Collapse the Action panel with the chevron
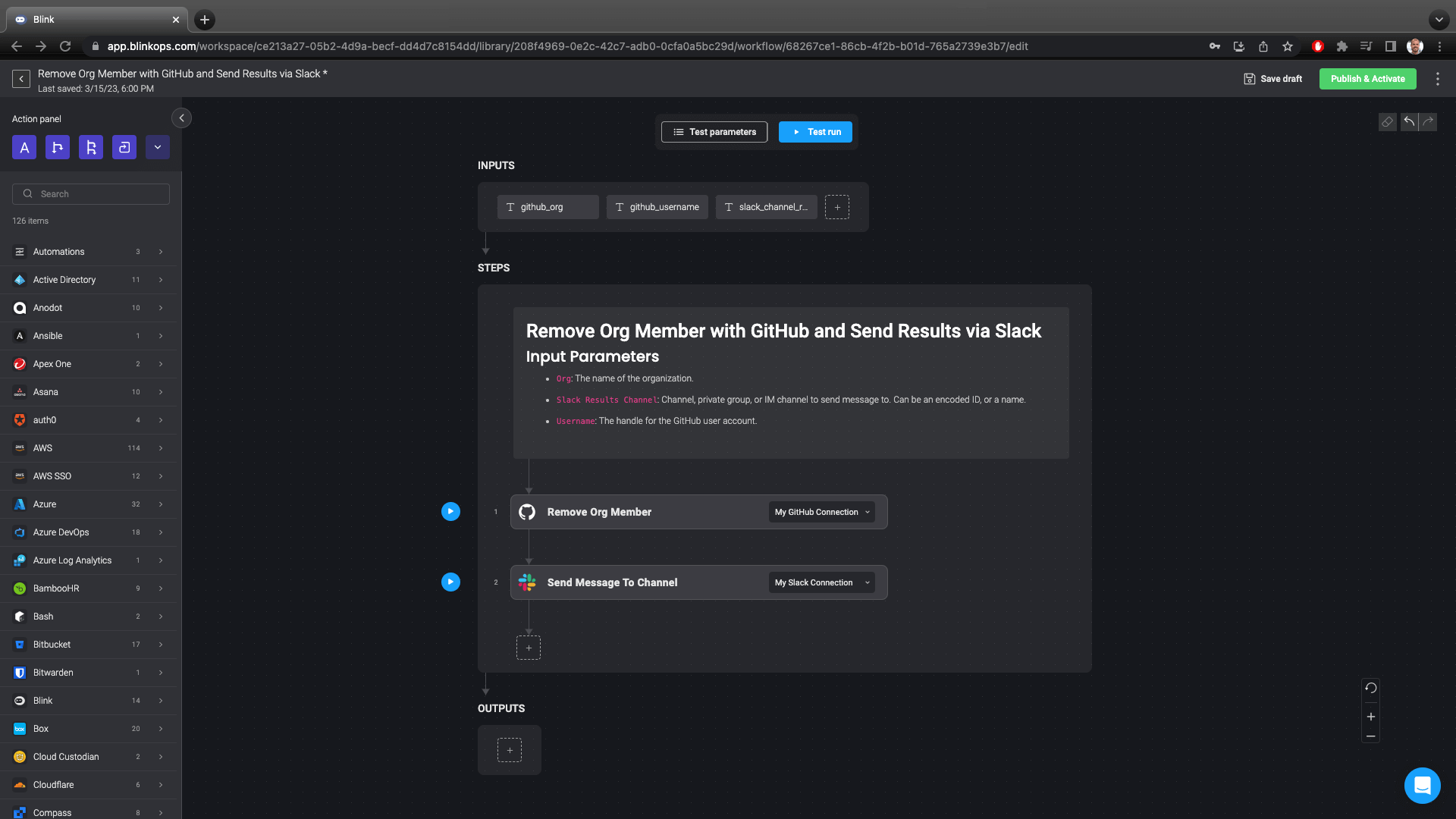Viewport: 1456px width, 819px height. coord(181,118)
